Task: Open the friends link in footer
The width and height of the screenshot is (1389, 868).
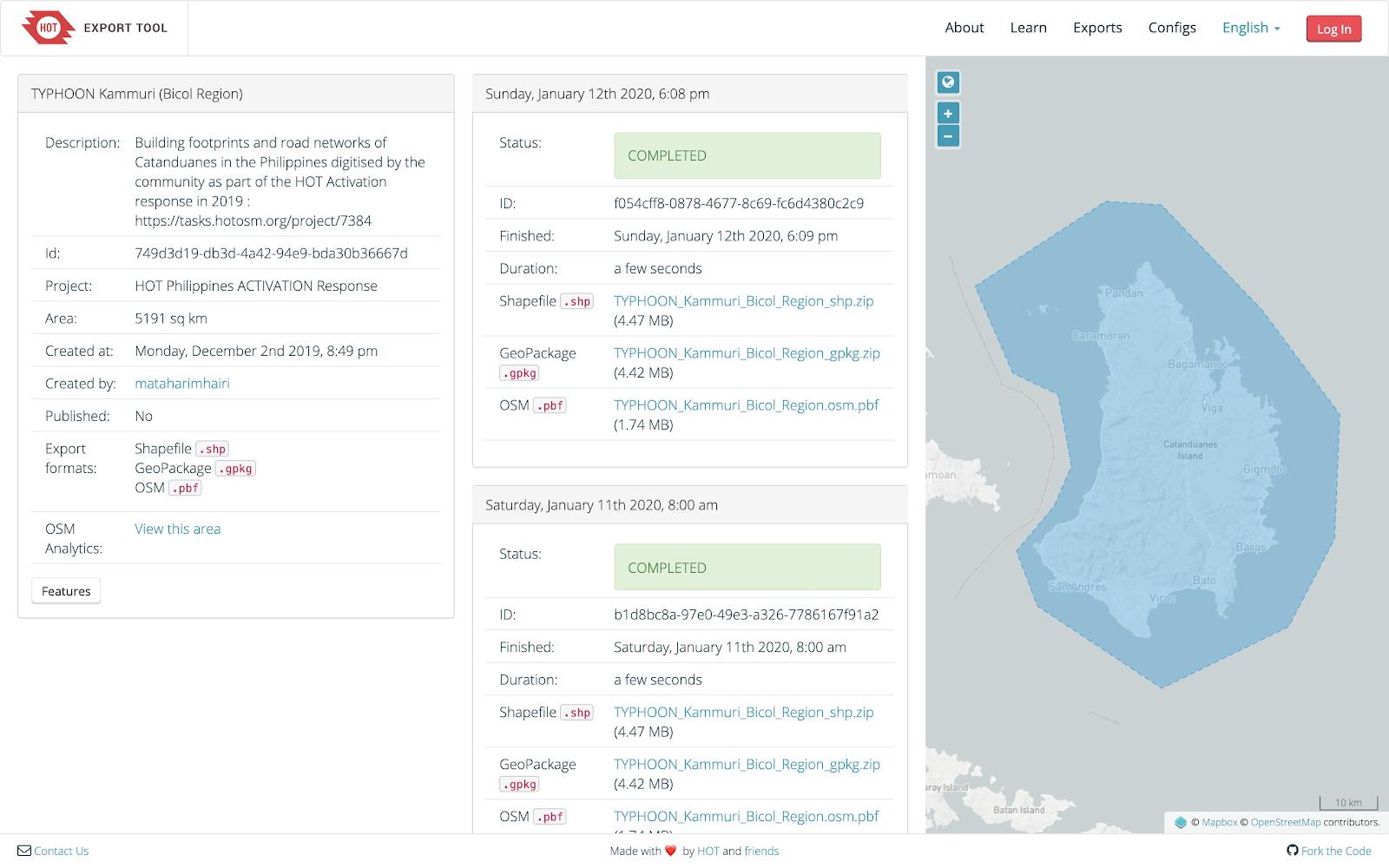Action: [x=761, y=851]
